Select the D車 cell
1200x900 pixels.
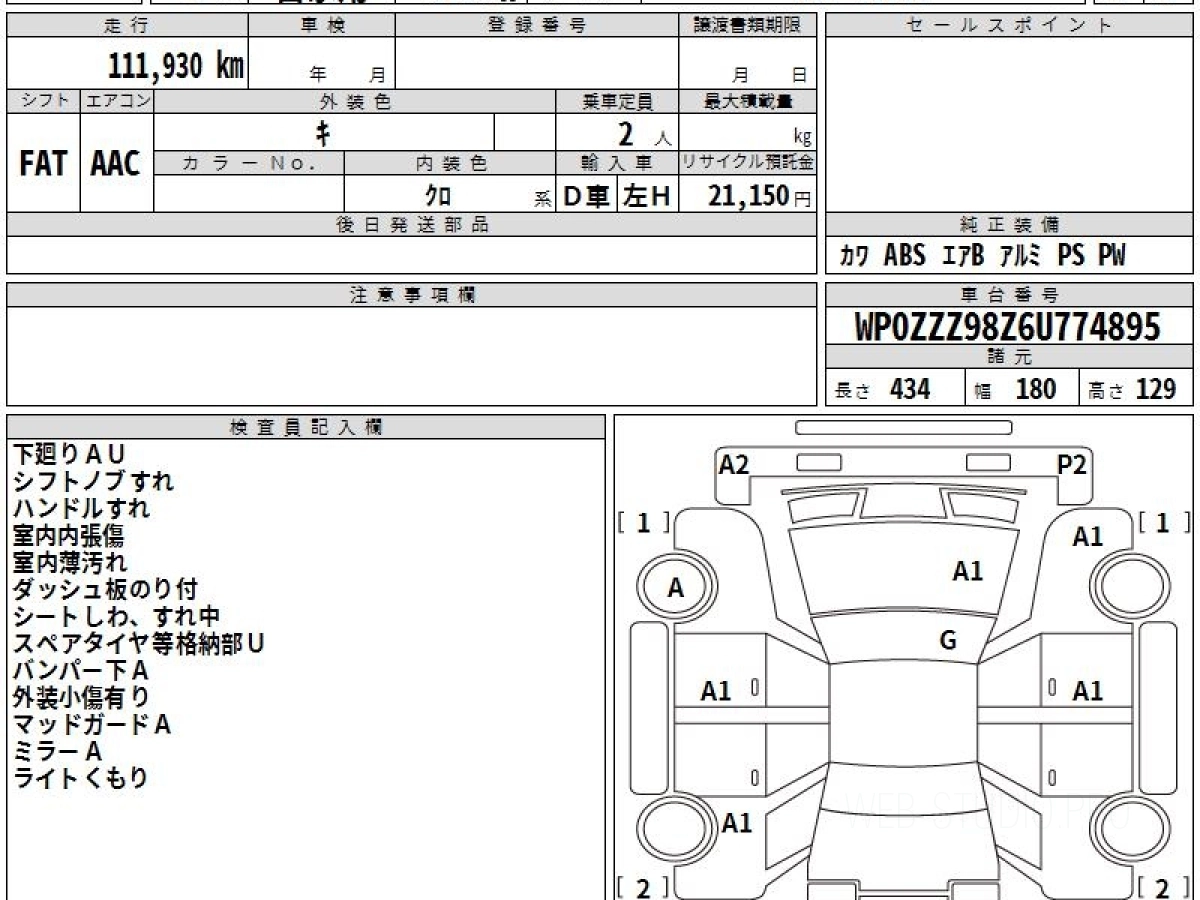point(587,196)
